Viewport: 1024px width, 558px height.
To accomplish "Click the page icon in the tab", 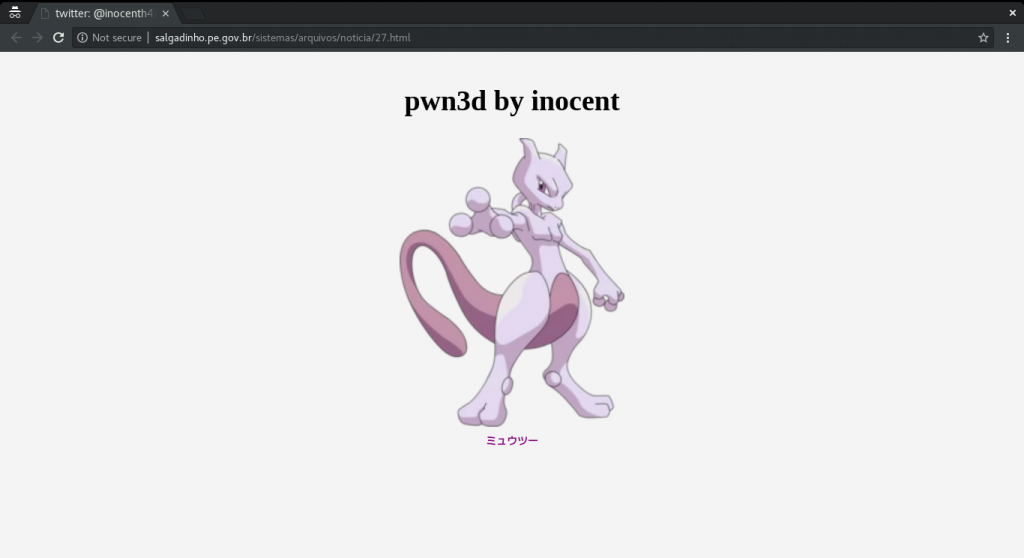I will (45, 13).
